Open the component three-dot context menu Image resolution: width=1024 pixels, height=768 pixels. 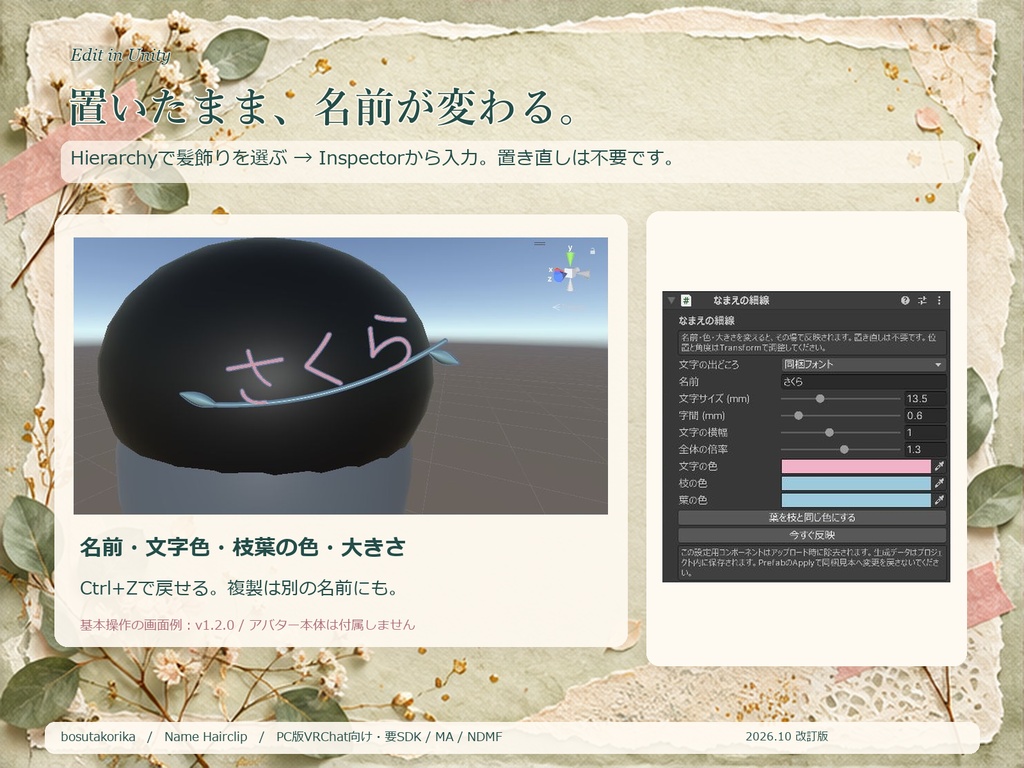click(939, 300)
